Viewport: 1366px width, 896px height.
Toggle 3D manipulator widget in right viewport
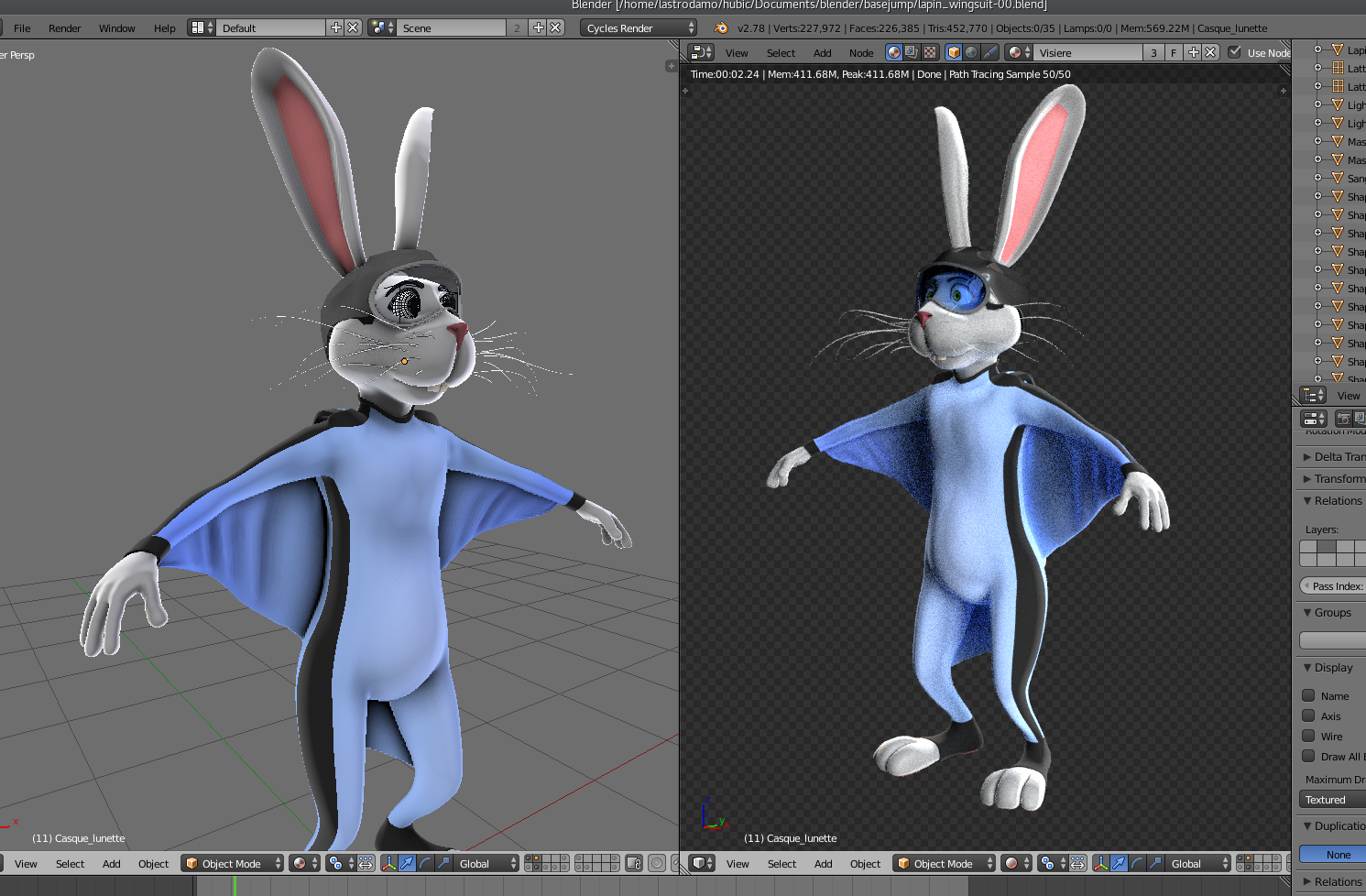[x=1100, y=863]
